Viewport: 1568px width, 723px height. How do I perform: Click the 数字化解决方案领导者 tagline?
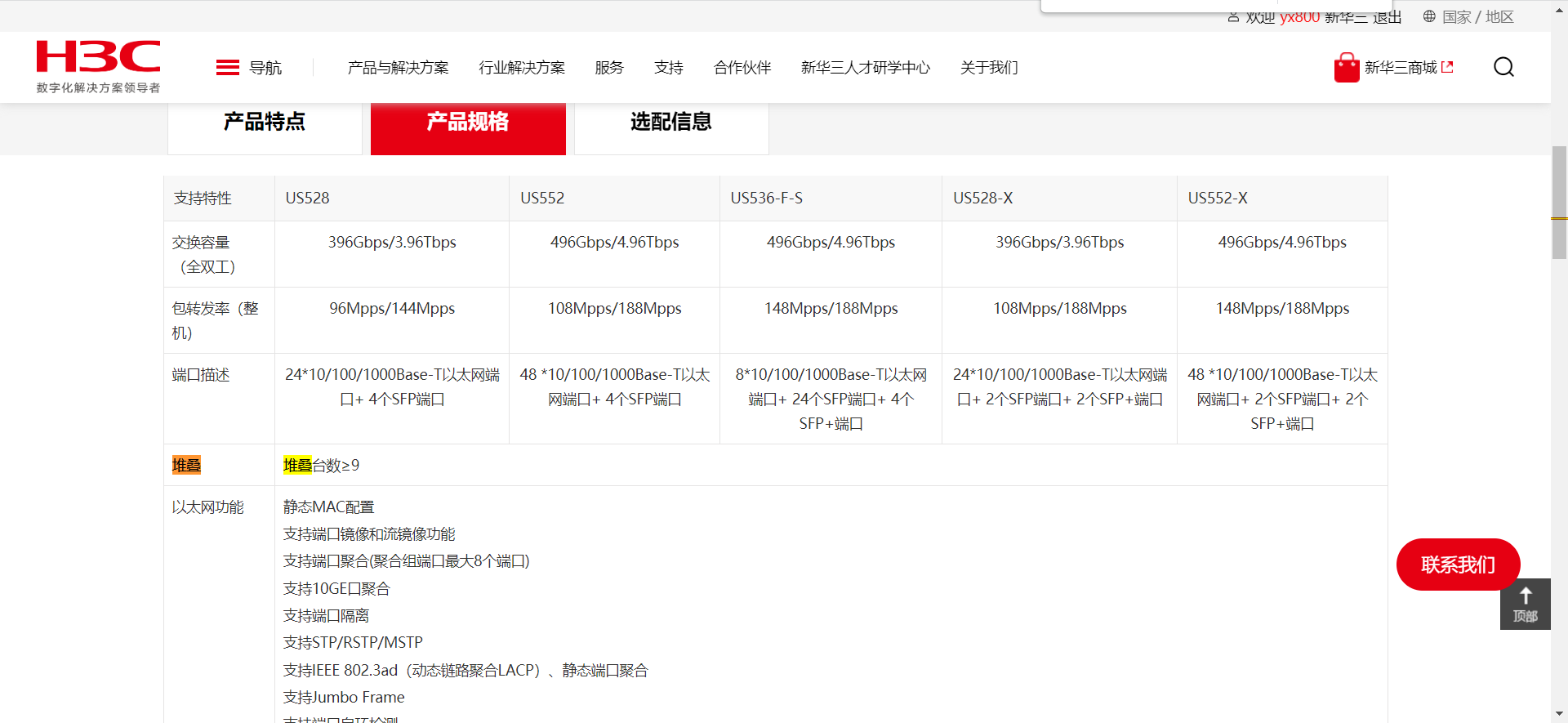tap(98, 88)
